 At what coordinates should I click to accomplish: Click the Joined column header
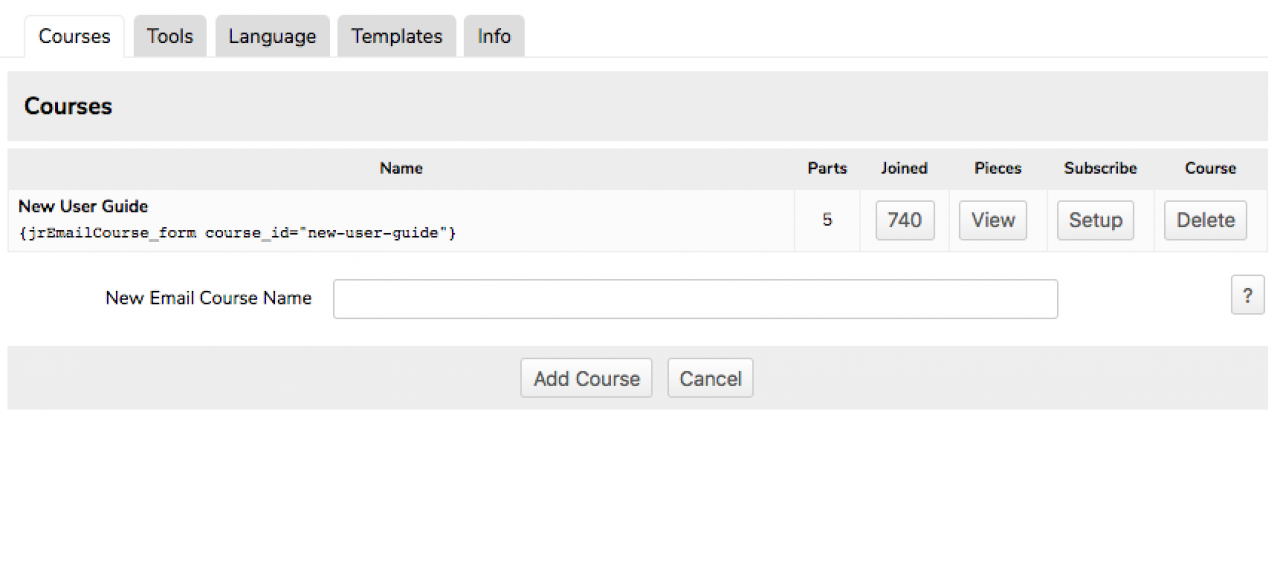[x=904, y=169]
